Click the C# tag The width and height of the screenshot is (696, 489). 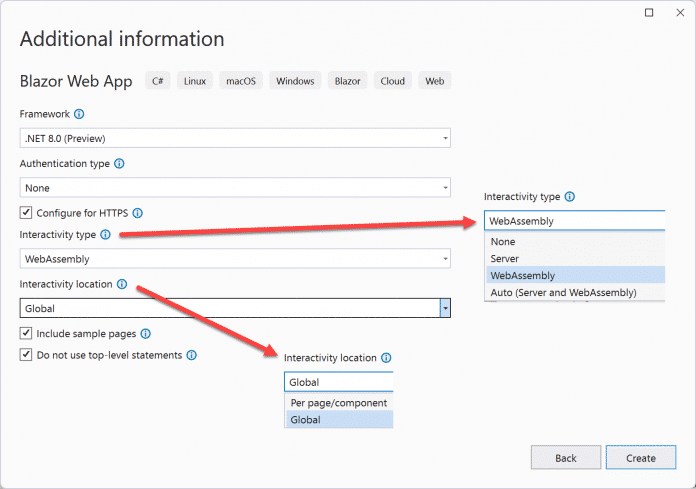(x=158, y=81)
